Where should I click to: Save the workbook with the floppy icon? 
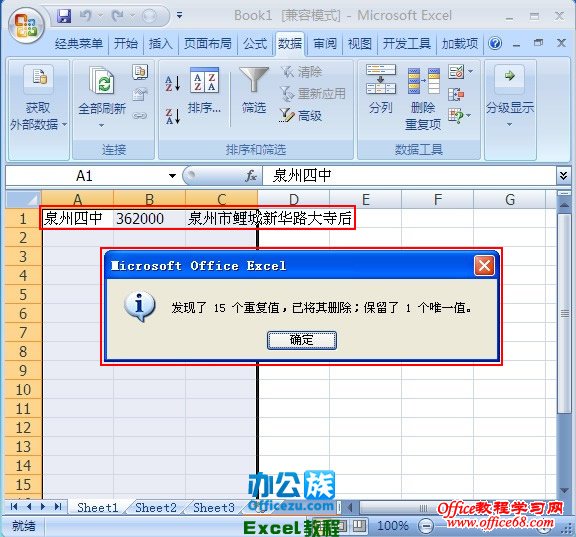[x=64, y=16]
